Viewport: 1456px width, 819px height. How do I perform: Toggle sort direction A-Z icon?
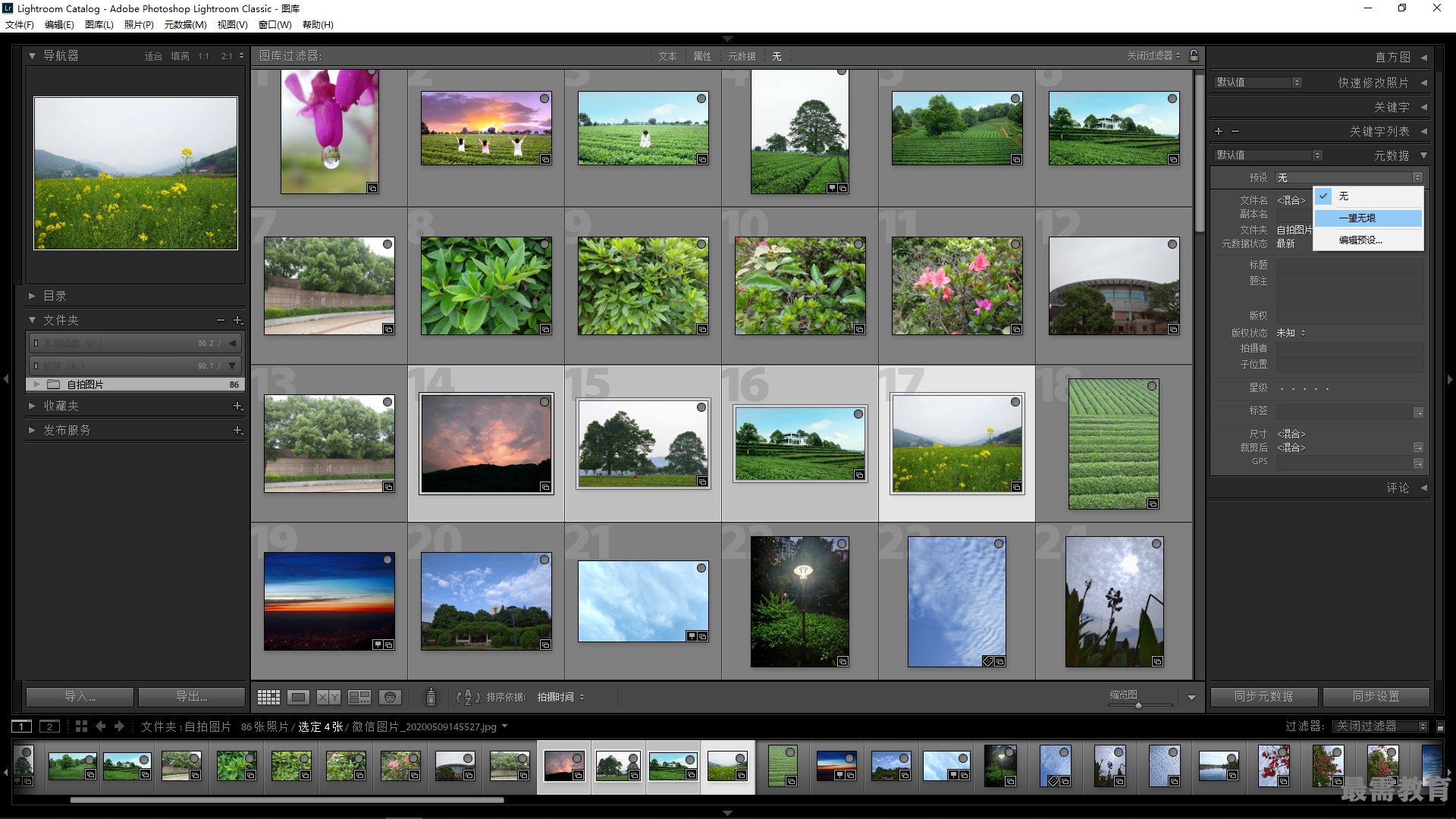468,697
